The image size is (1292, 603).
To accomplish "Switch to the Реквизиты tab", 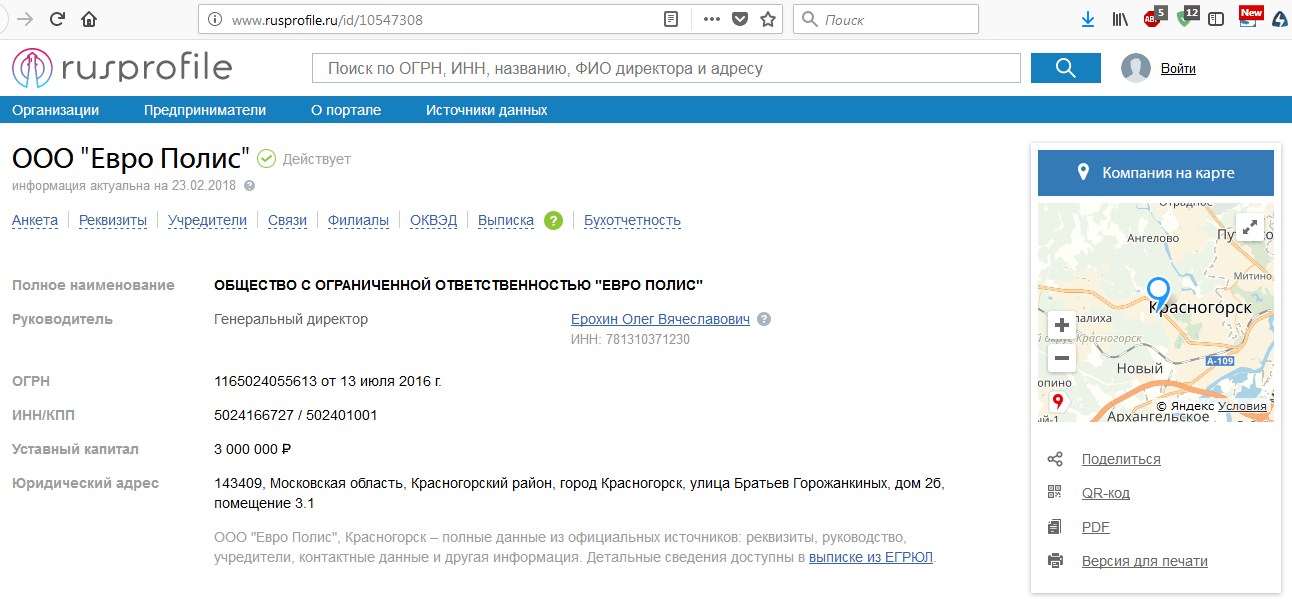I will tap(113, 220).
